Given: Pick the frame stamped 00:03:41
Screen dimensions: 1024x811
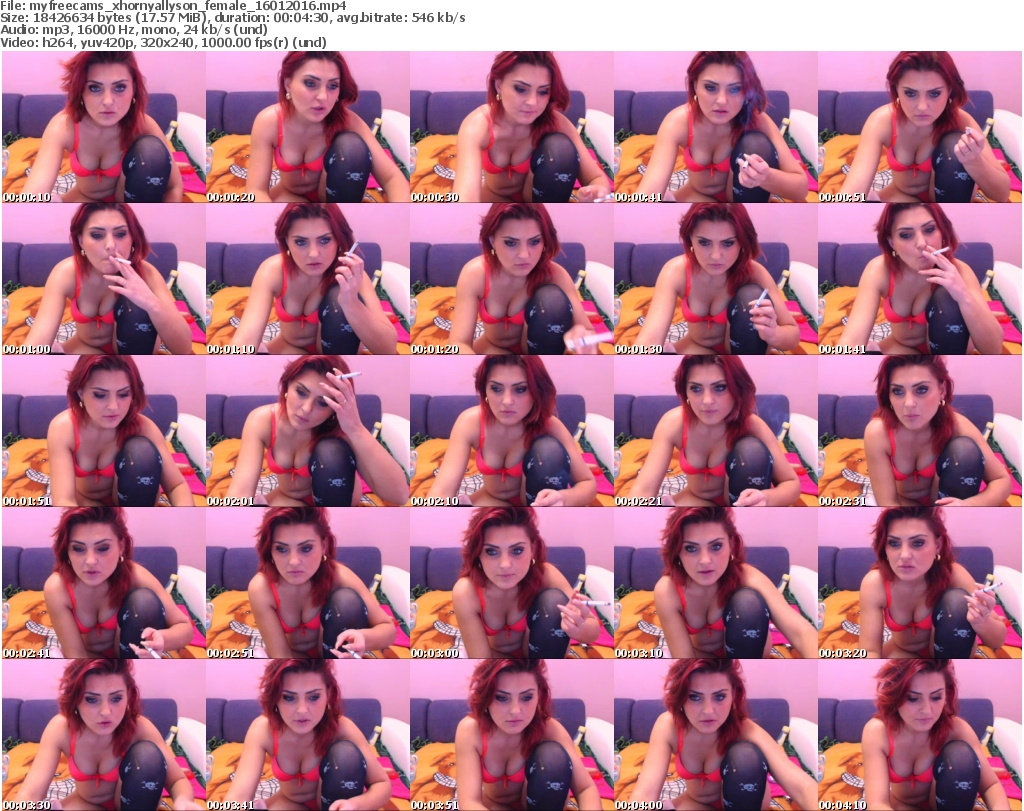Looking at the screenshot, I should click(308, 735).
